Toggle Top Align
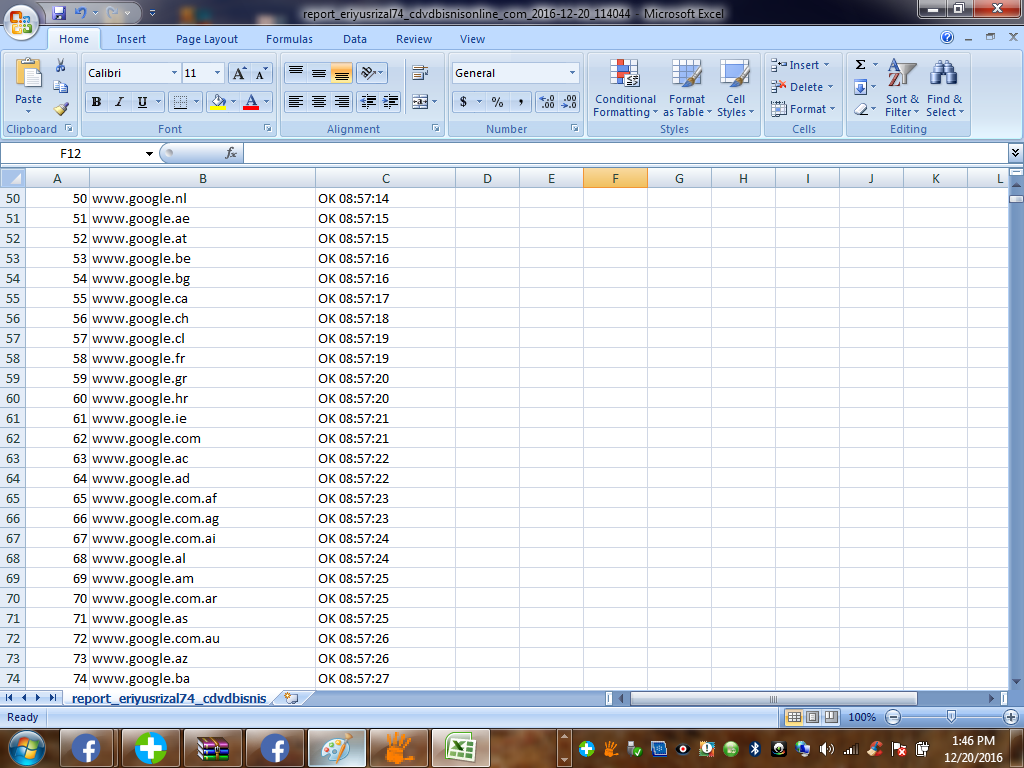Screen dimensions: 1024x768 click(x=296, y=72)
